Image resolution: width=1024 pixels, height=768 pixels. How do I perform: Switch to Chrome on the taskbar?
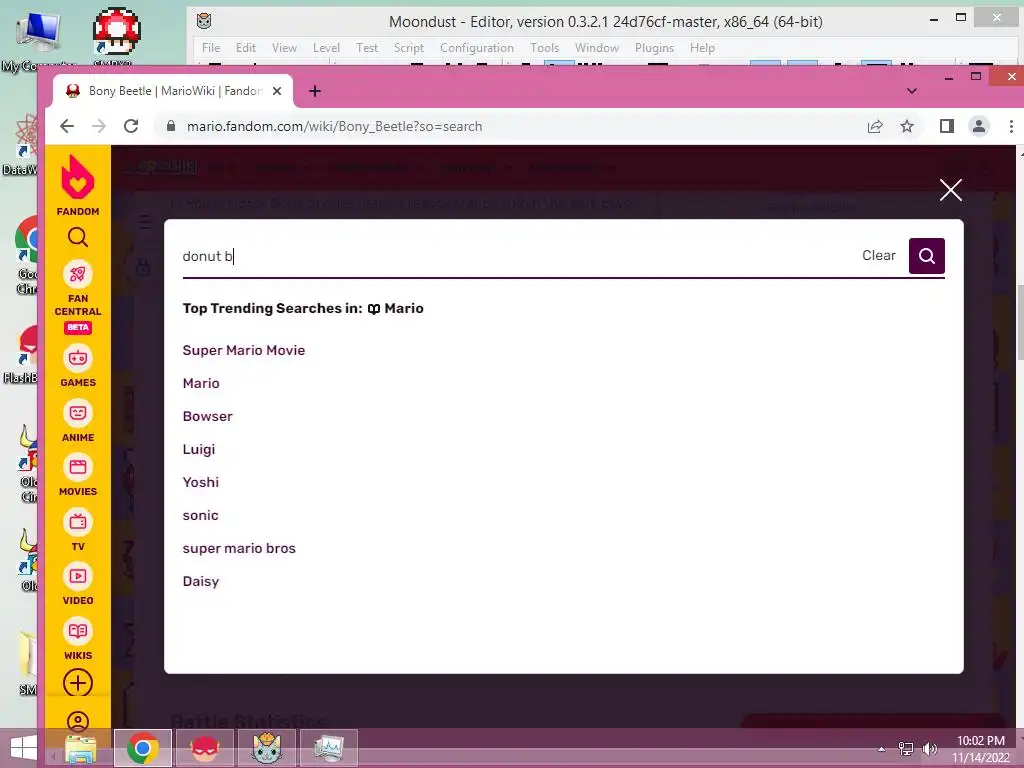click(x=142, y=748)
